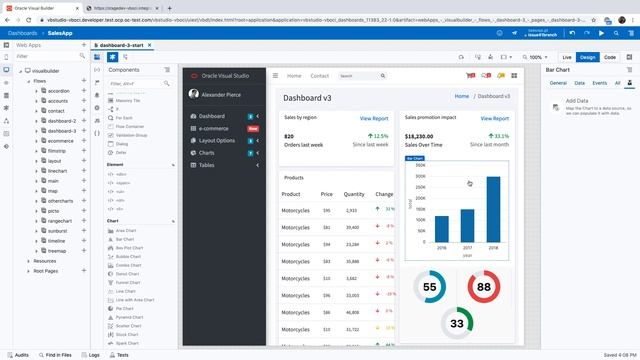Open the Data properties tab
The image size is (640, 360).
[580, 83]
